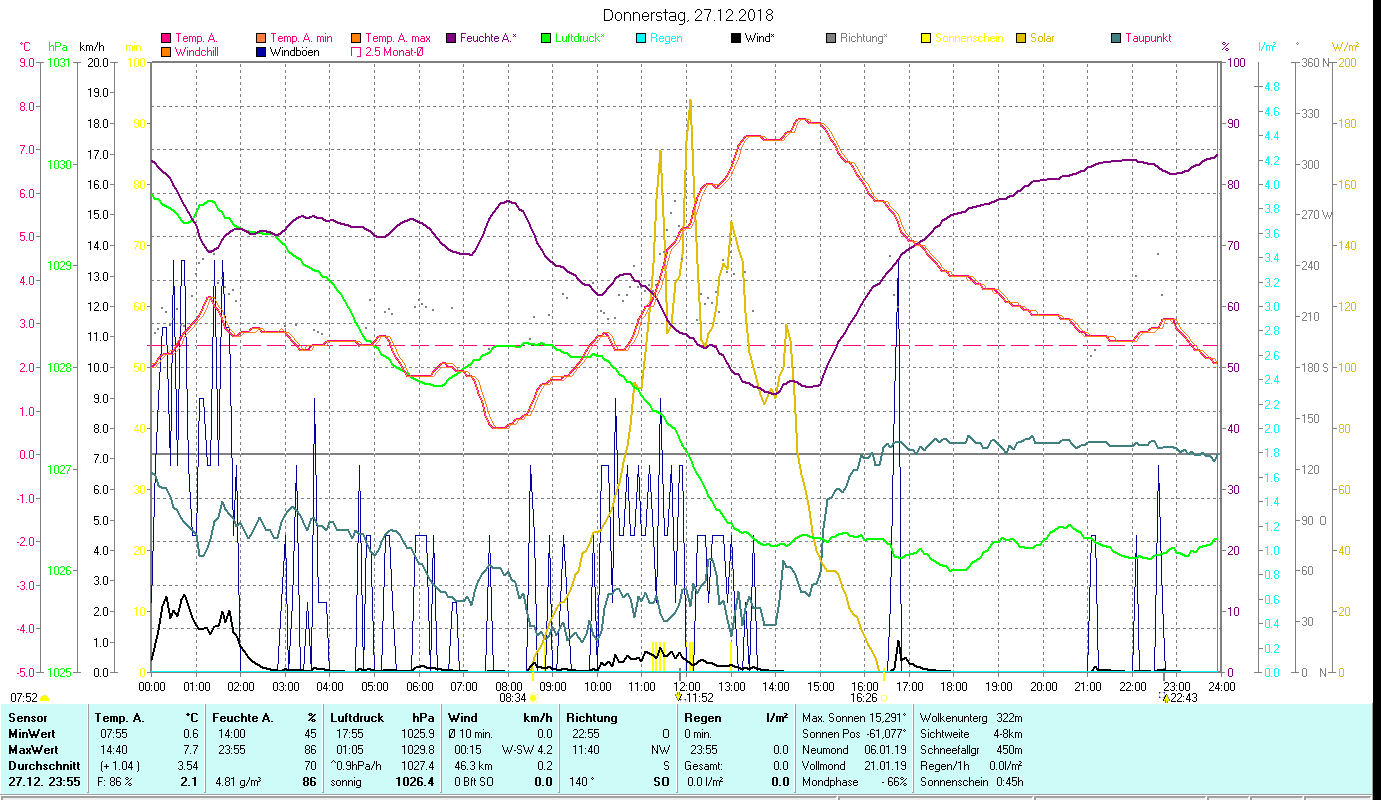Click the pink Temp. A. legend swatch

165,38
